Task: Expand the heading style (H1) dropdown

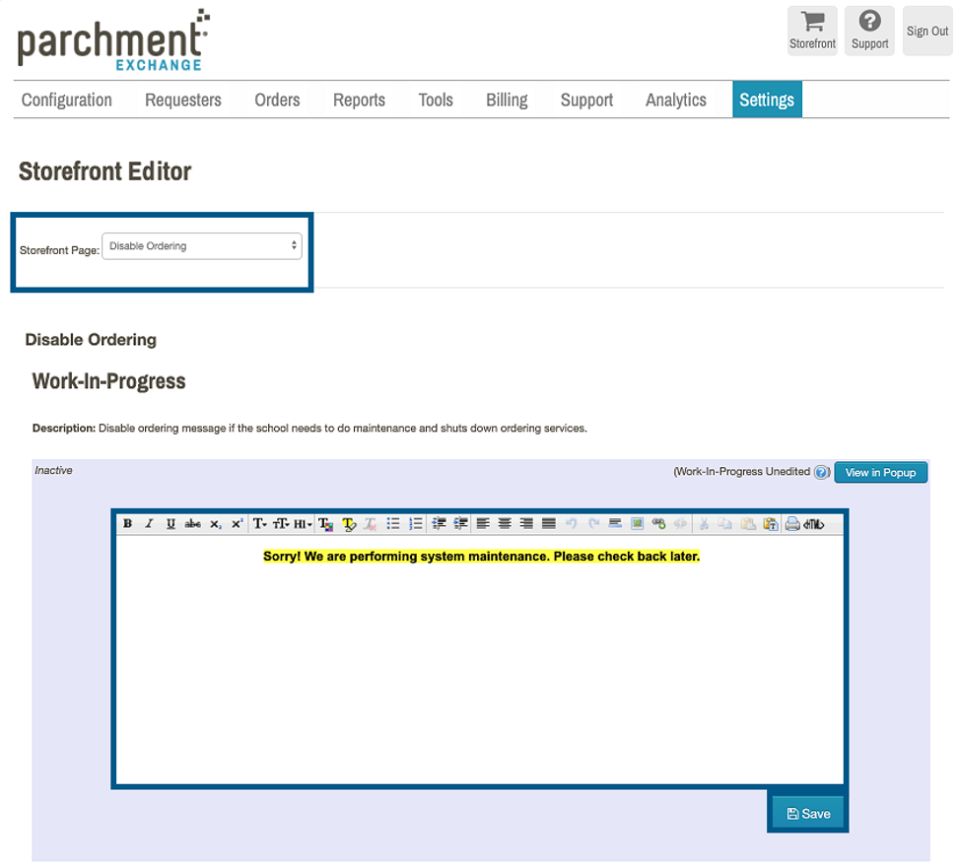Action: pos(303,524)
